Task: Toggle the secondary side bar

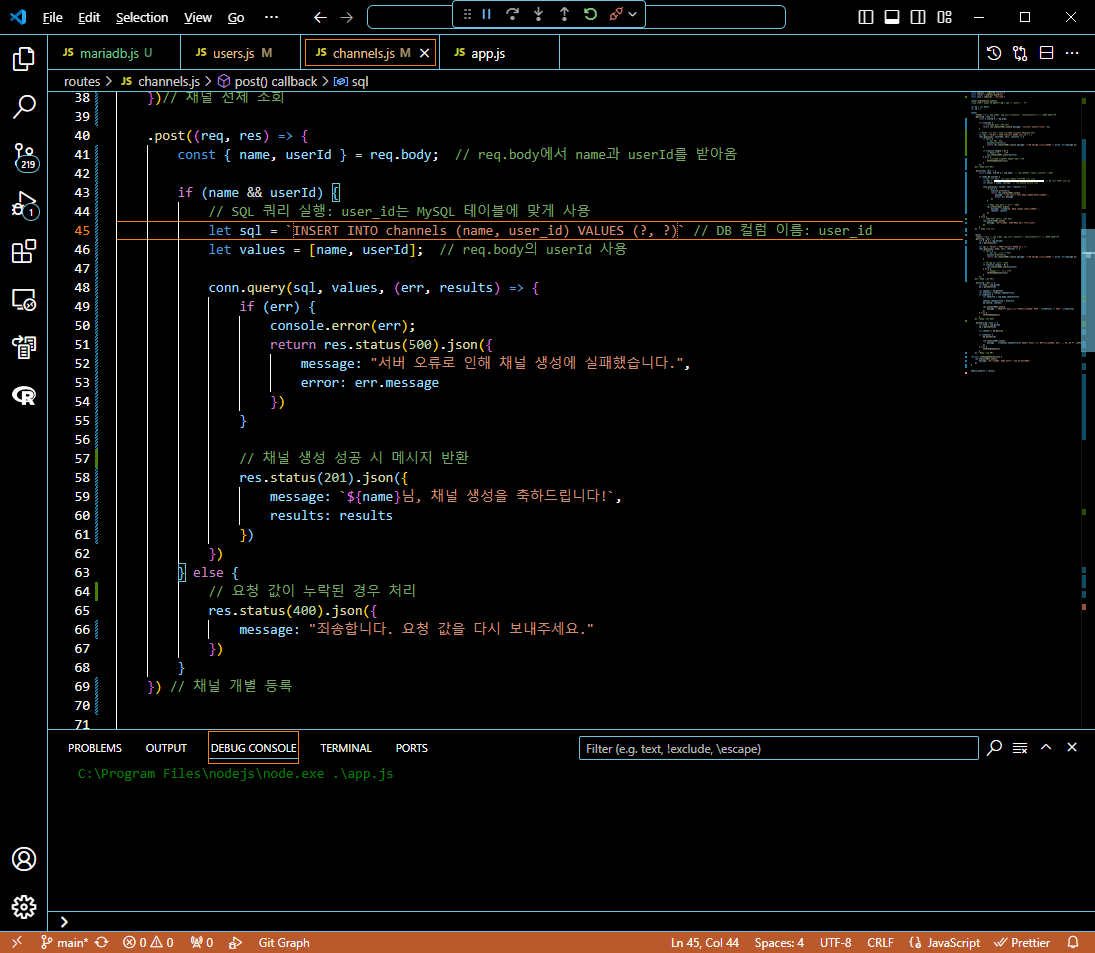Action: [x=918, y=17]
